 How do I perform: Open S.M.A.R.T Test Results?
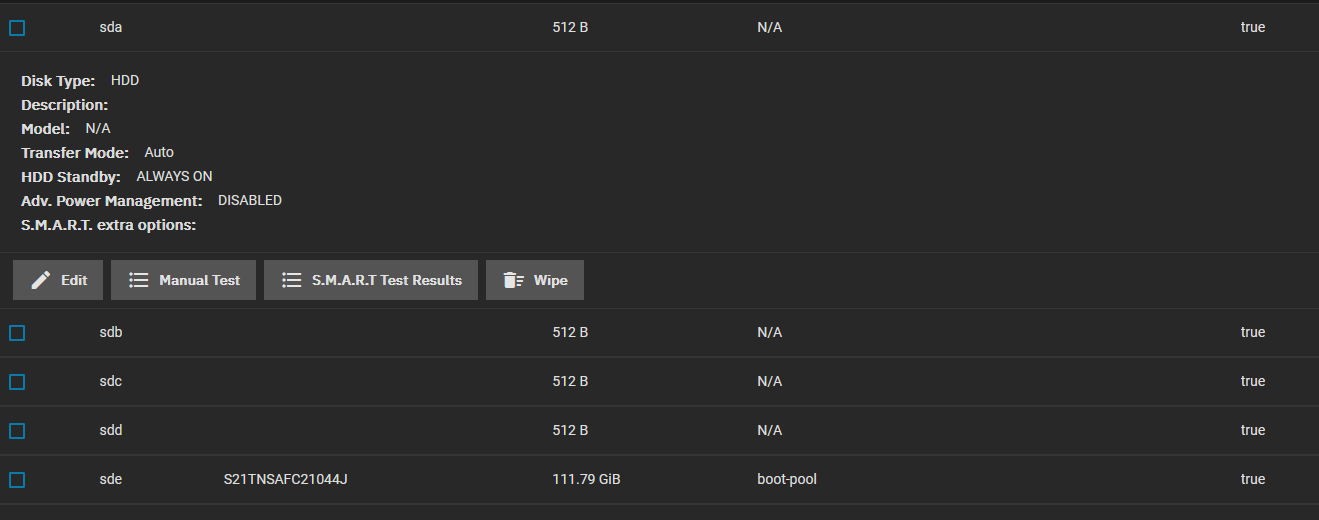click(386, 280)
